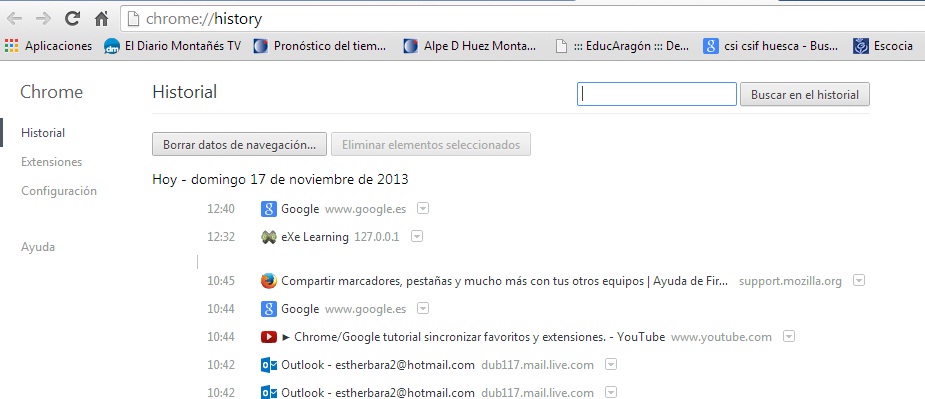This screenshot has width=925, height=399.
Task: Click eXe Learning favicon at 12:32
Action: click(268, 237)
